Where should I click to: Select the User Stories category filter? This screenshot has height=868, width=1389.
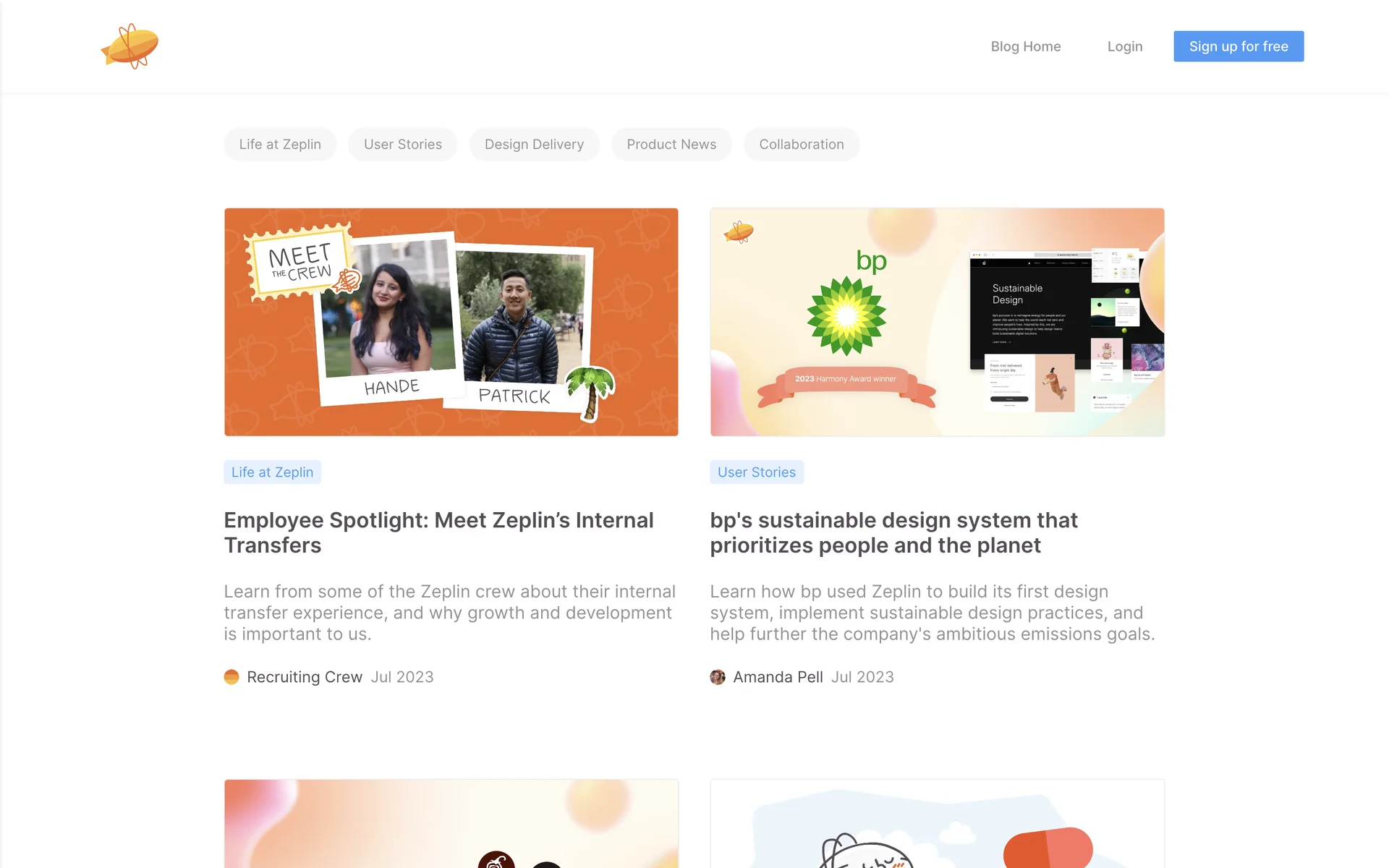[403, 145]
